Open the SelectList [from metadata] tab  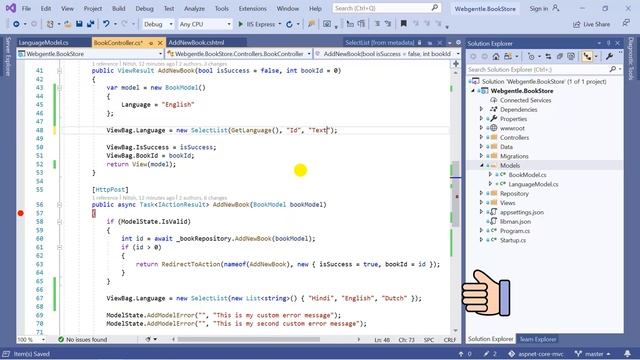(x=380, y=42)
